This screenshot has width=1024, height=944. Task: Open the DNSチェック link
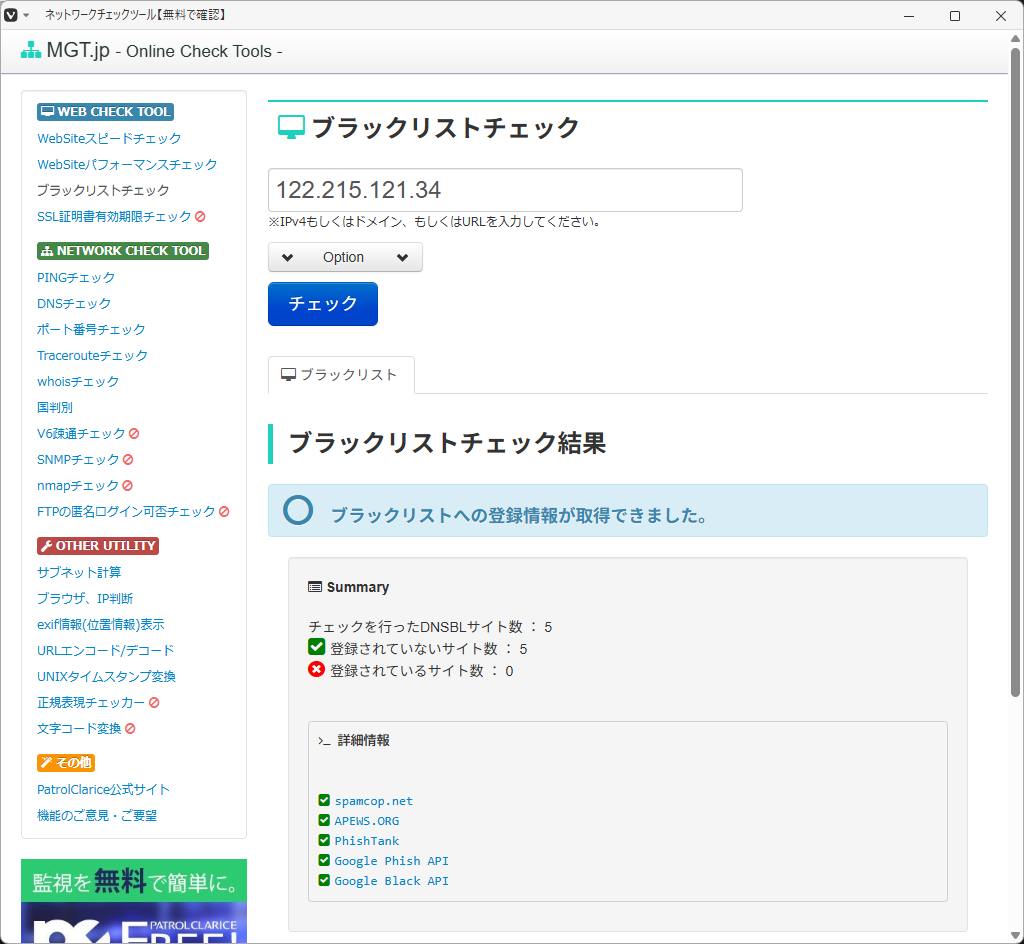[74, 304]
